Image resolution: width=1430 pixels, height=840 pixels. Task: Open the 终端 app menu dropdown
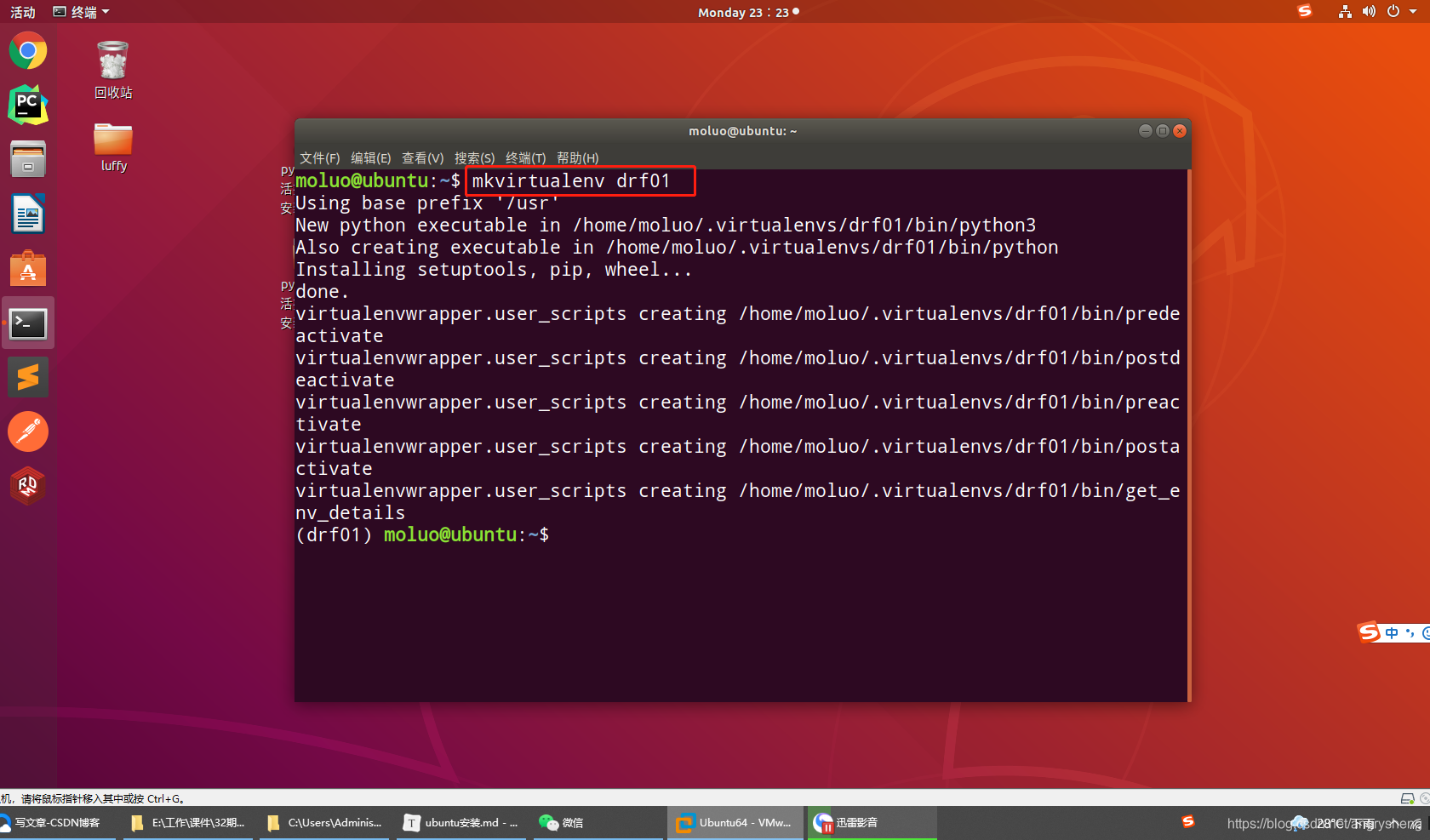point(81,12)
